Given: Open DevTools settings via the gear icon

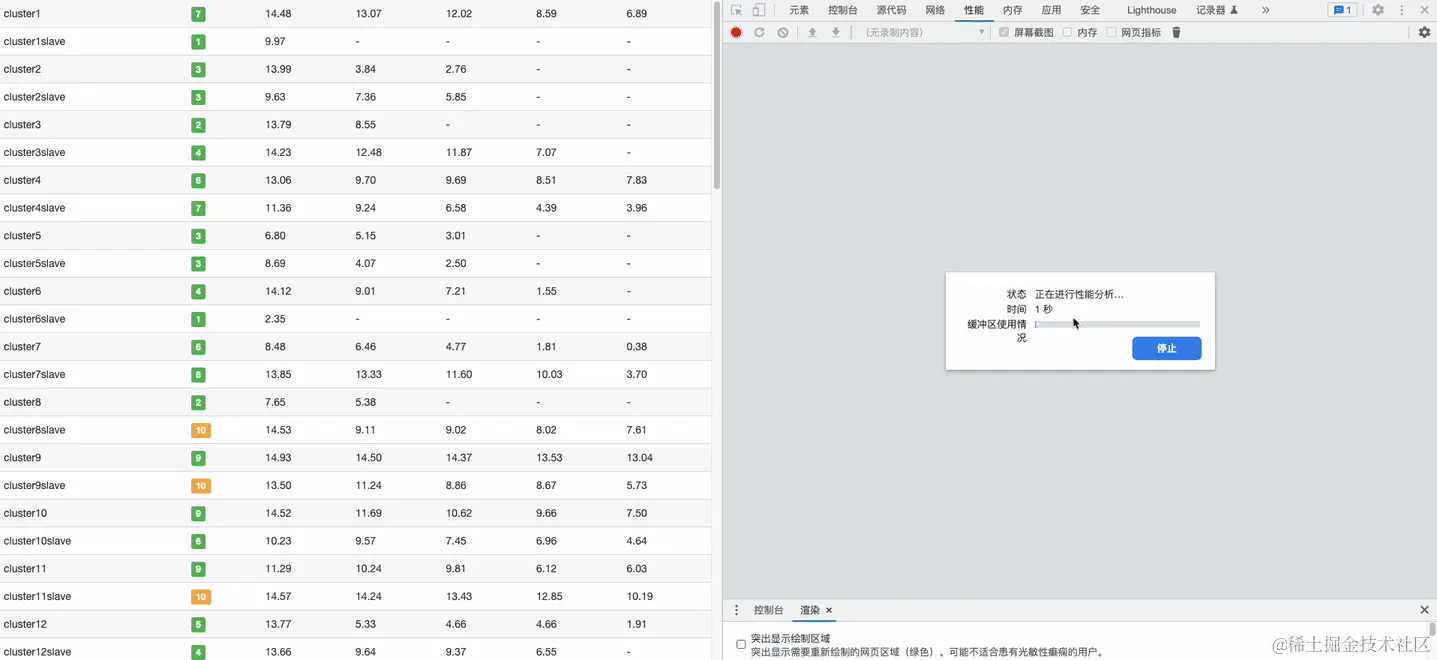Looking at the screenshot, I should pyautogui.click(x=1377, y=9).
